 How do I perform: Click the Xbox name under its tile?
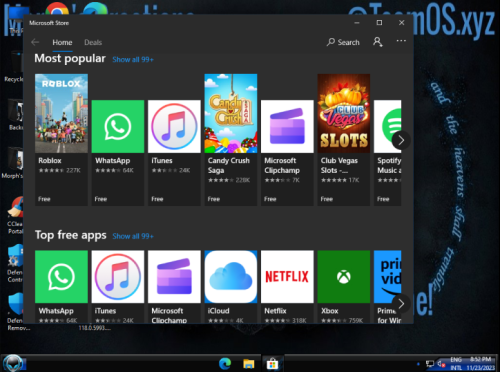coord(330,311)
